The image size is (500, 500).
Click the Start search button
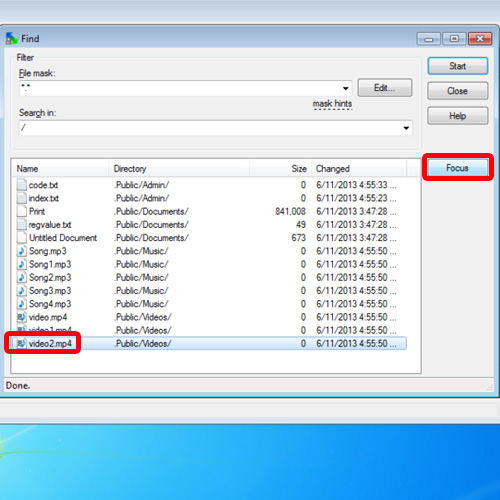pos(457,66)
